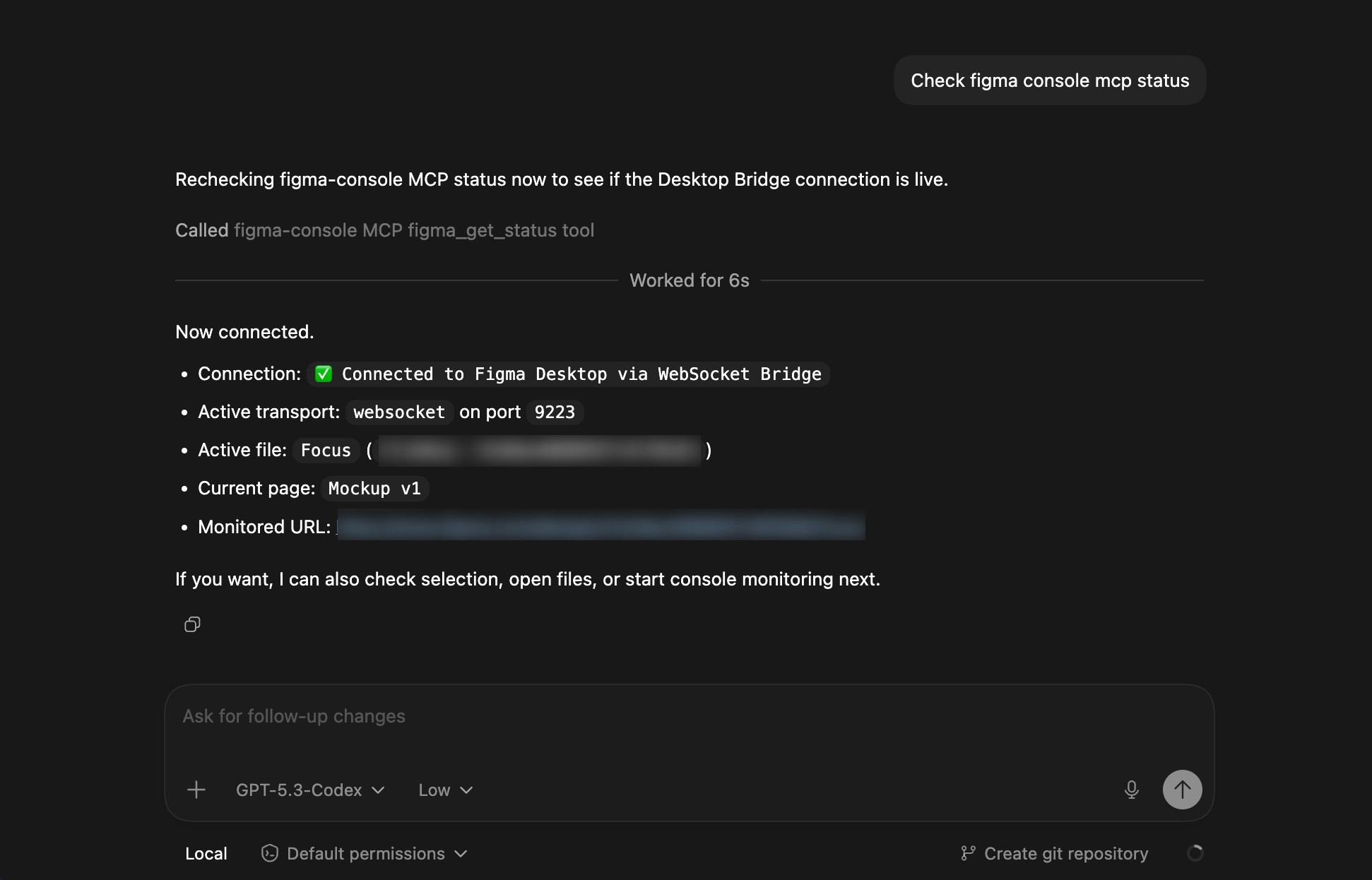Viewport: 1372px width, 880px height.
Task: Expand the 'Worked for 6s' activity section
Action: 689,280
